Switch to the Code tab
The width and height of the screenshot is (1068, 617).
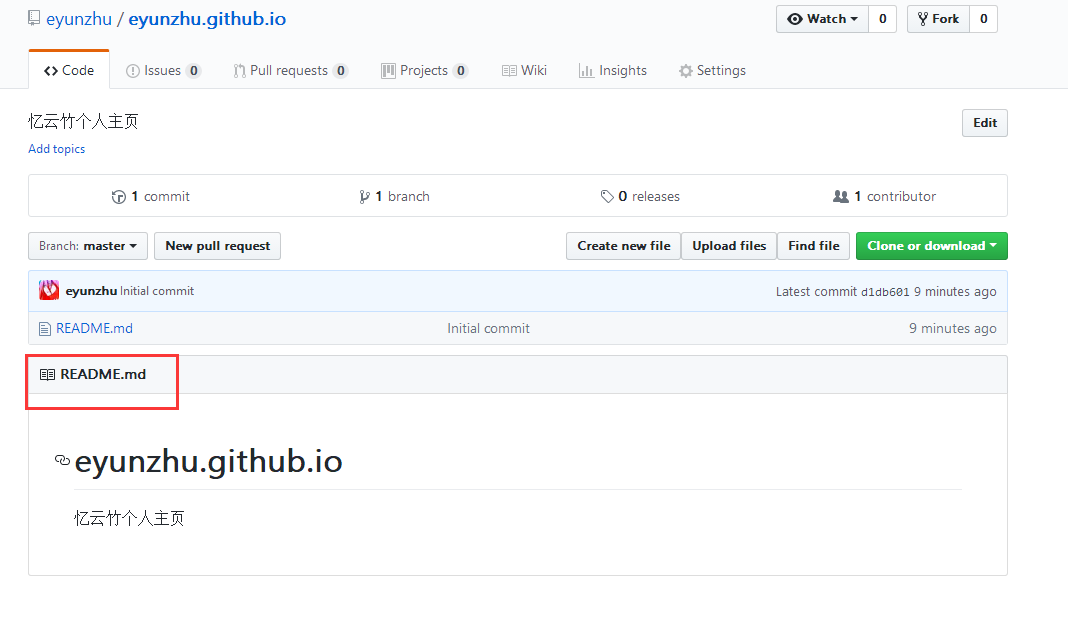tap(69, 70)
